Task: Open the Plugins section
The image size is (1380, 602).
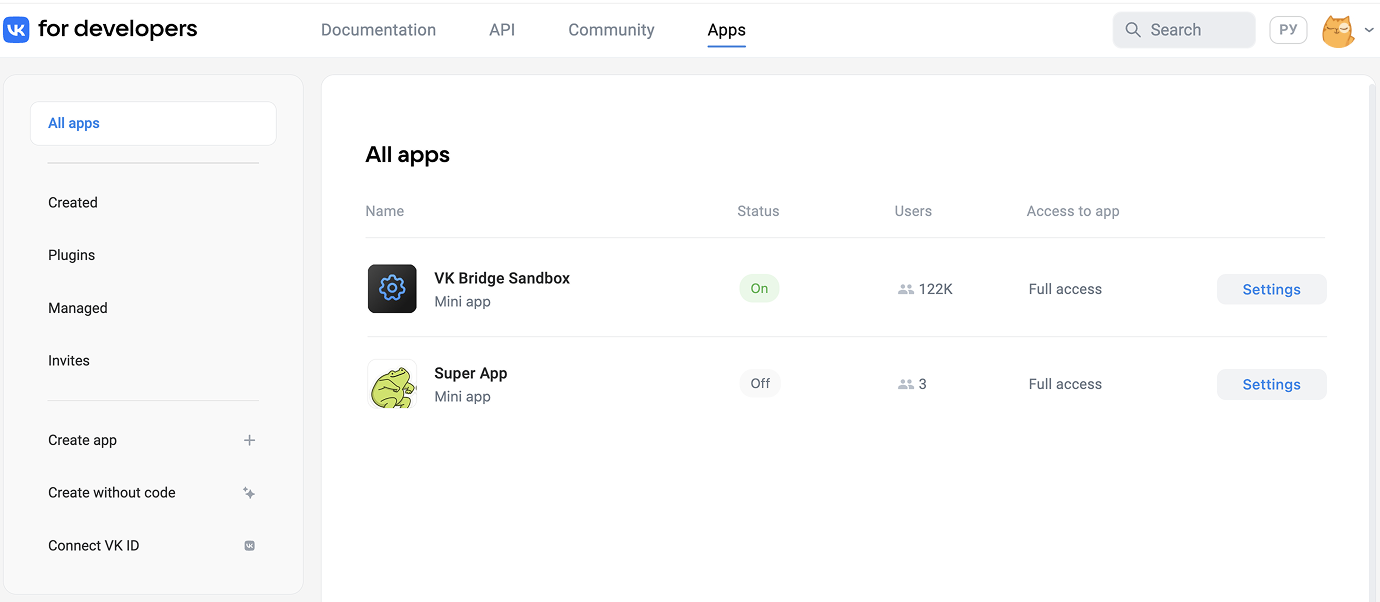Action: pyautogui.click(x=72, y=255)
